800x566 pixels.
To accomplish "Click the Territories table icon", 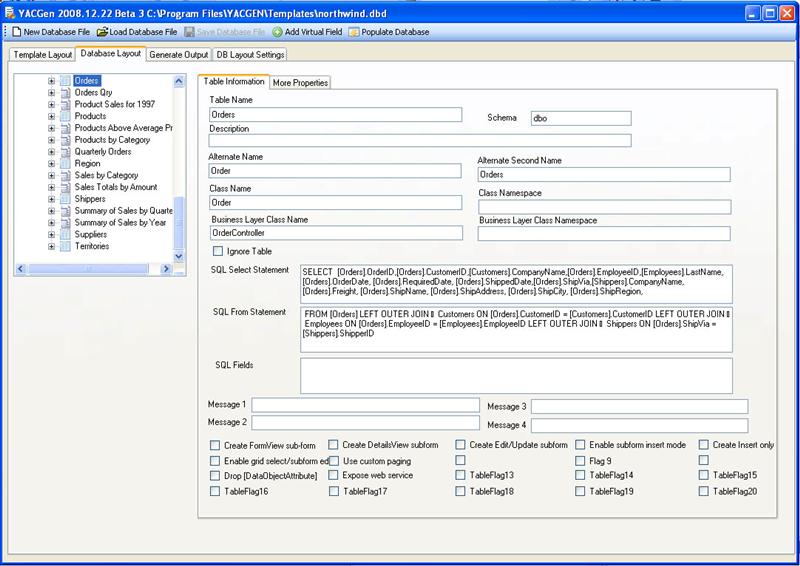I will coord(65,247).
